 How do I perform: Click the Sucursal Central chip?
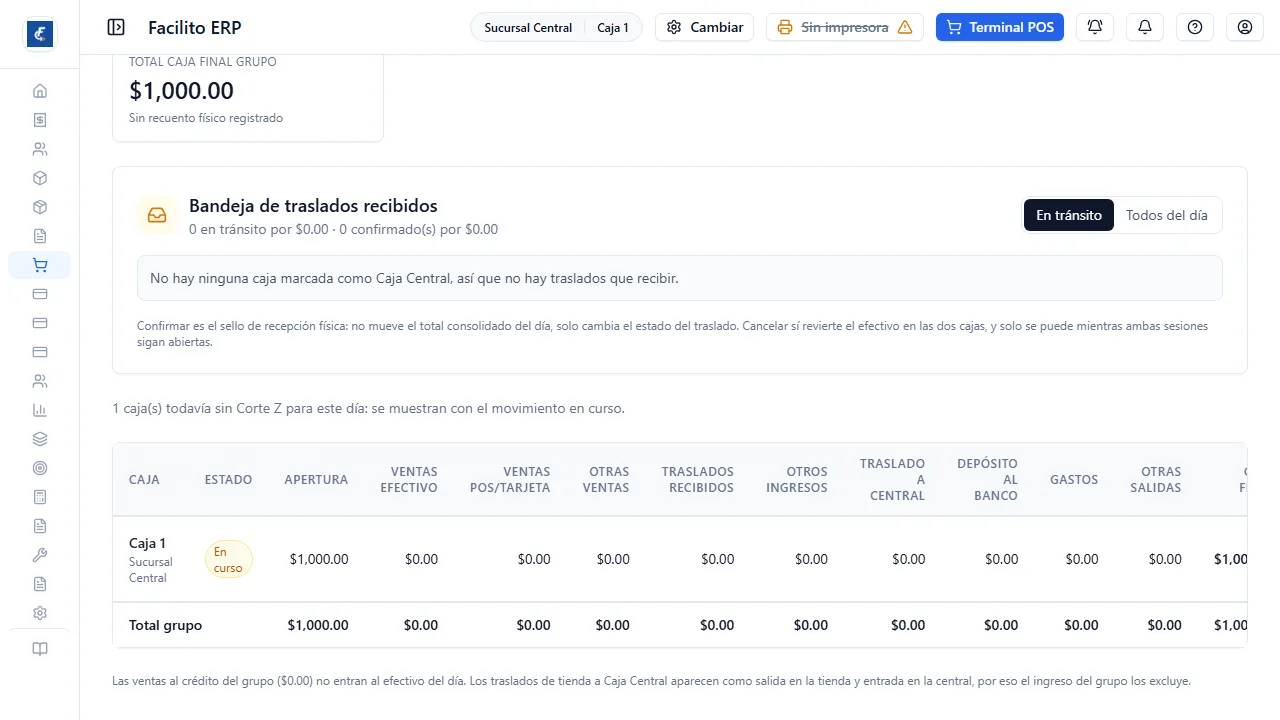coord(528,28)
